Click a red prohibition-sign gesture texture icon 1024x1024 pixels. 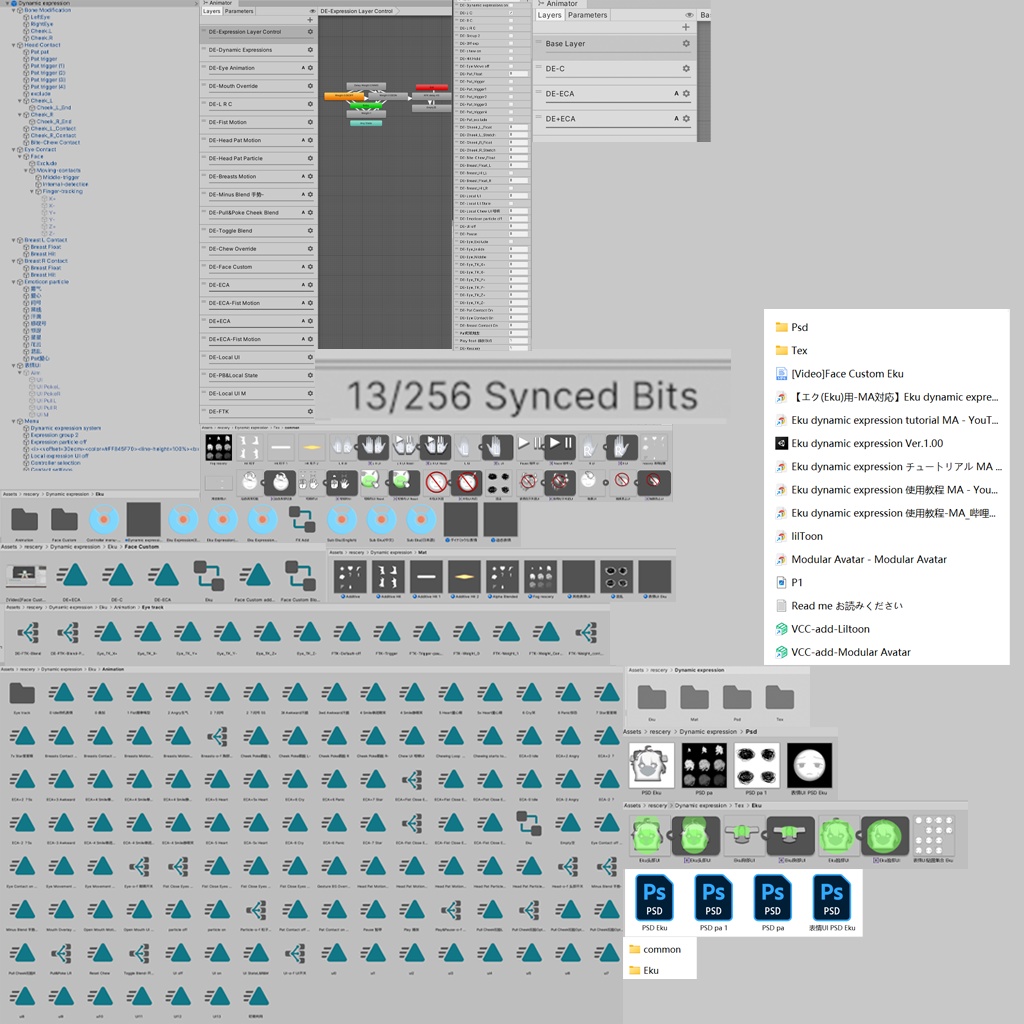click(x=437, y=482)
